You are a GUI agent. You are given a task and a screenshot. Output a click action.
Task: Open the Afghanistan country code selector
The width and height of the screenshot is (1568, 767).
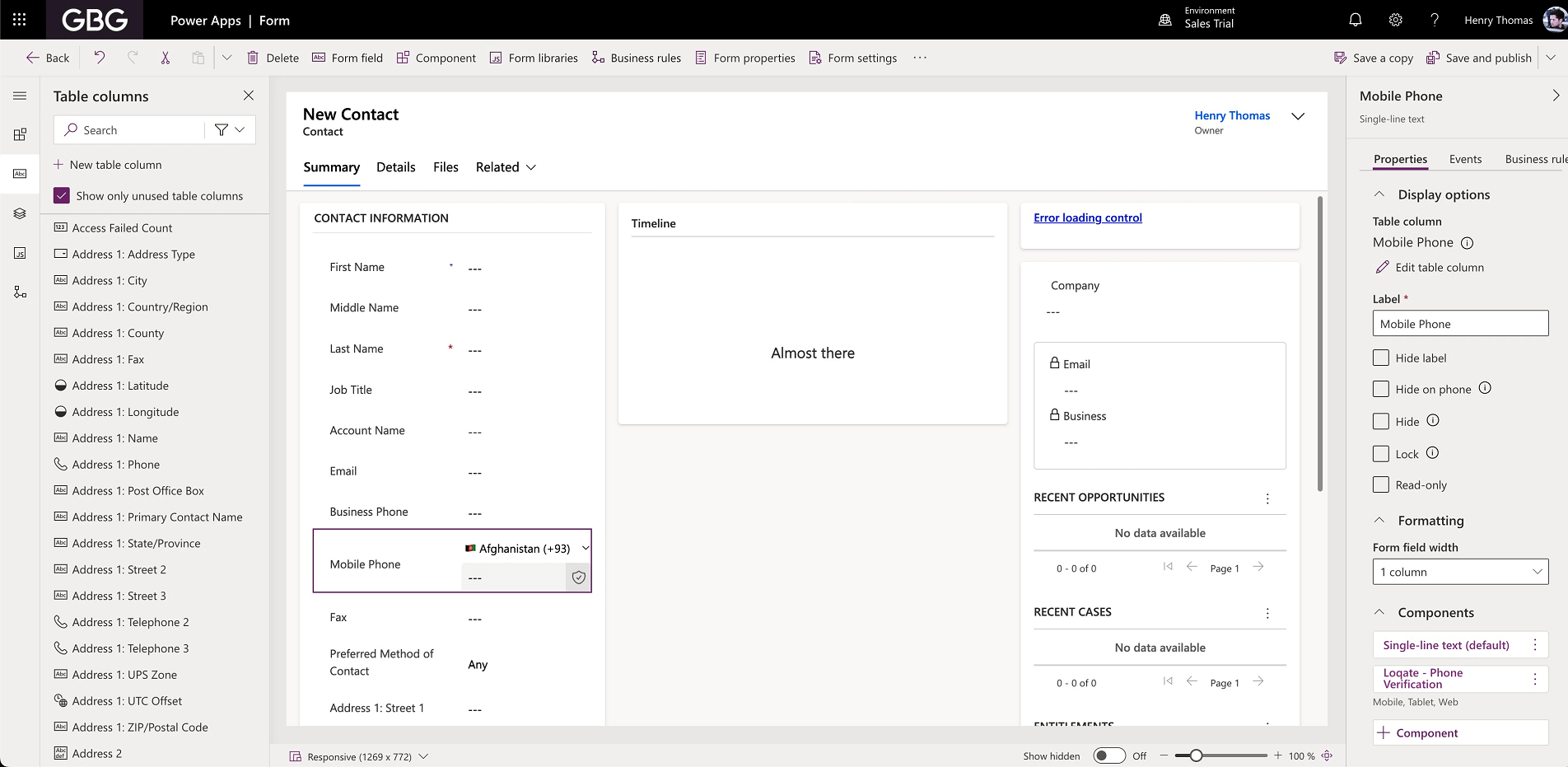pyautogui.click(x=525, y=548)
